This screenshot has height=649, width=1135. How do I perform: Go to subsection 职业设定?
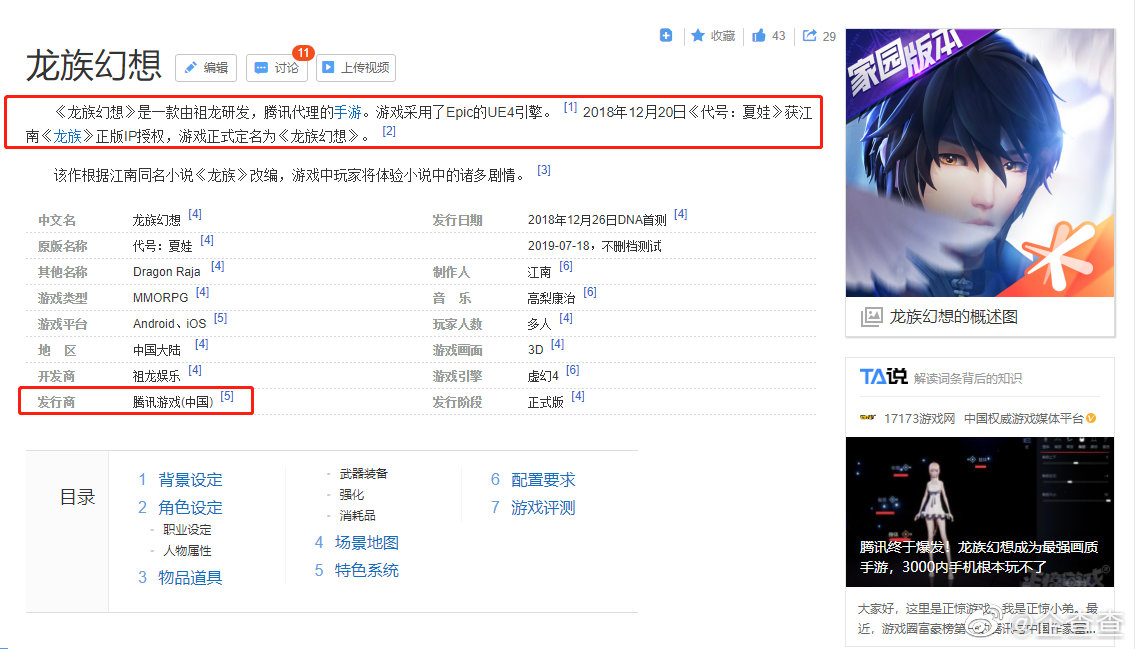(x=187, y=530)
